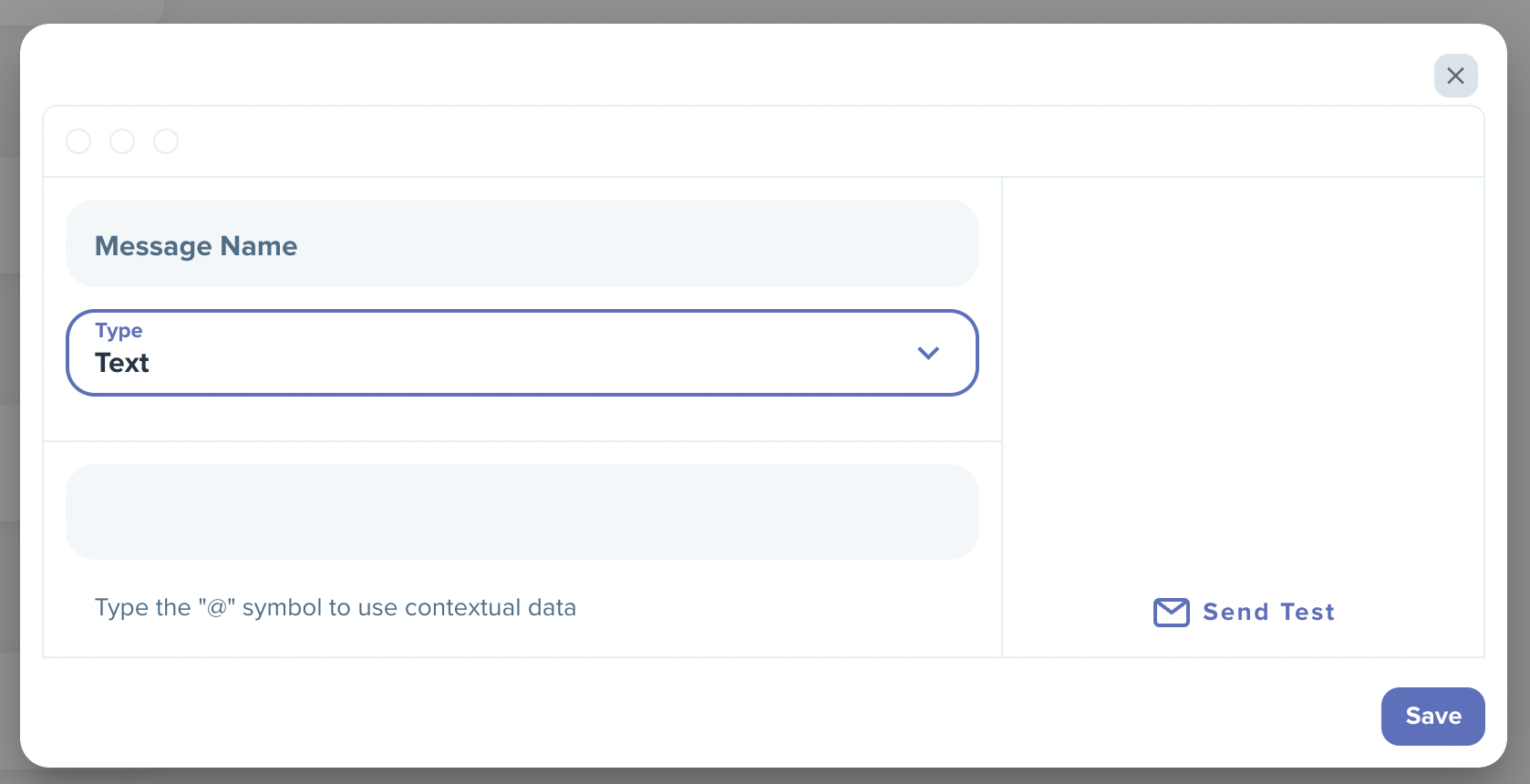Click the blank modal area left of close X
Image resolution: width=1530 pixels, height=784 pixels.
point(729,66)
